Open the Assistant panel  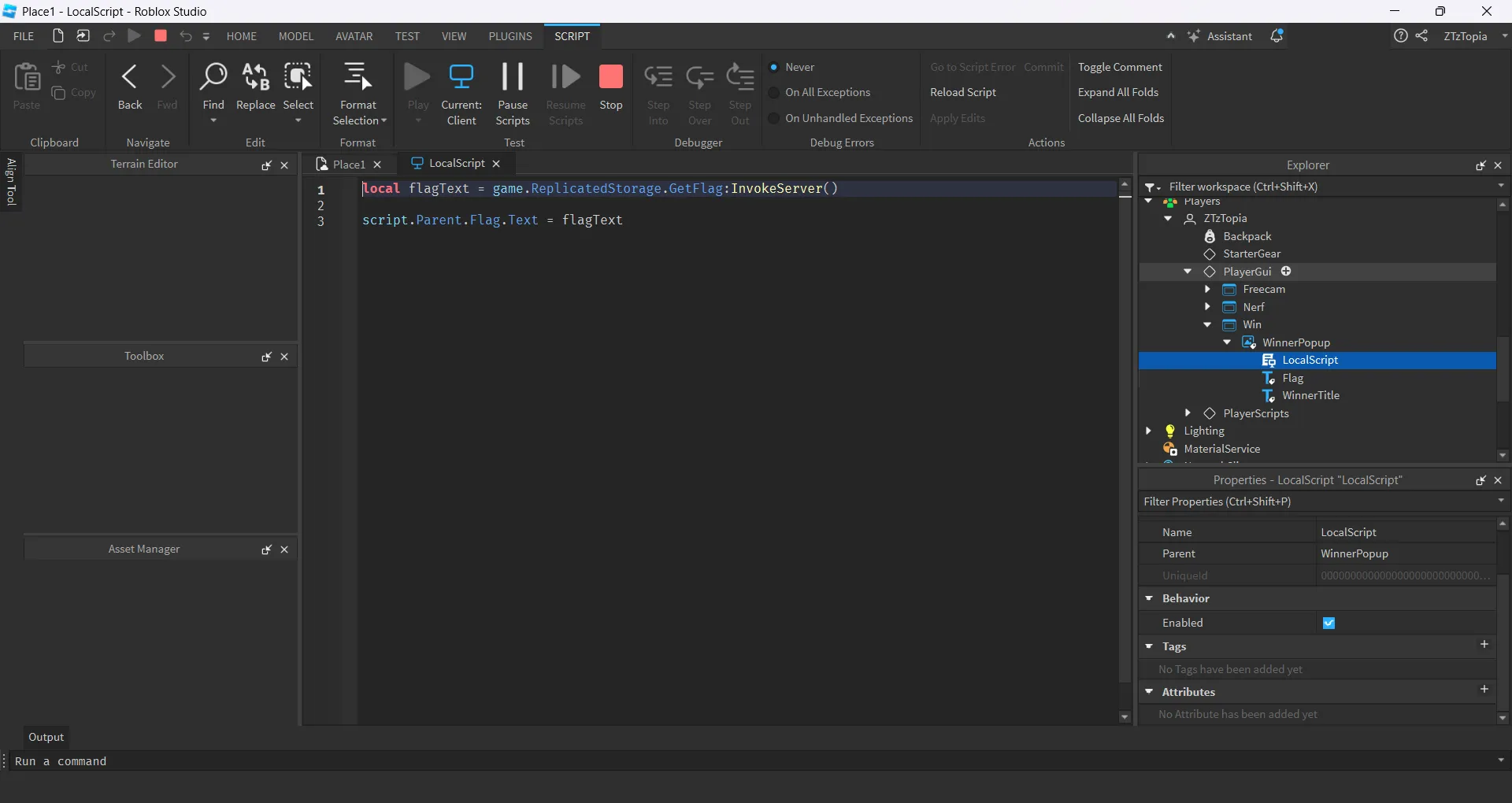[x=1220, y=36]
